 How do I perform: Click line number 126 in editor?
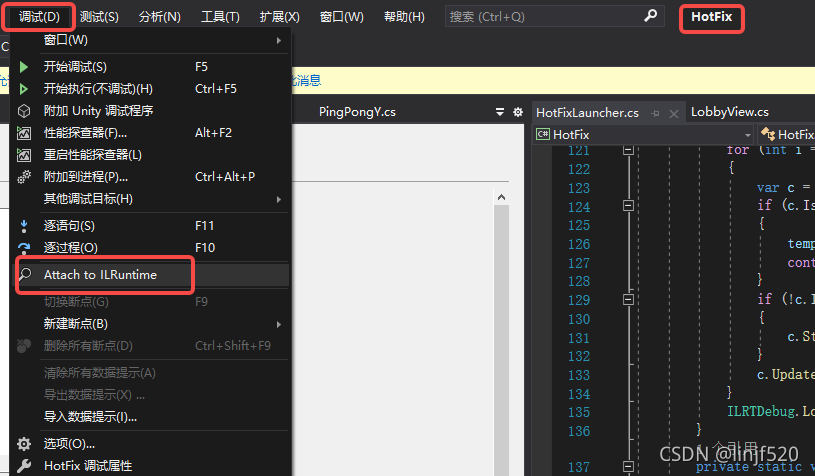(579, 244)
